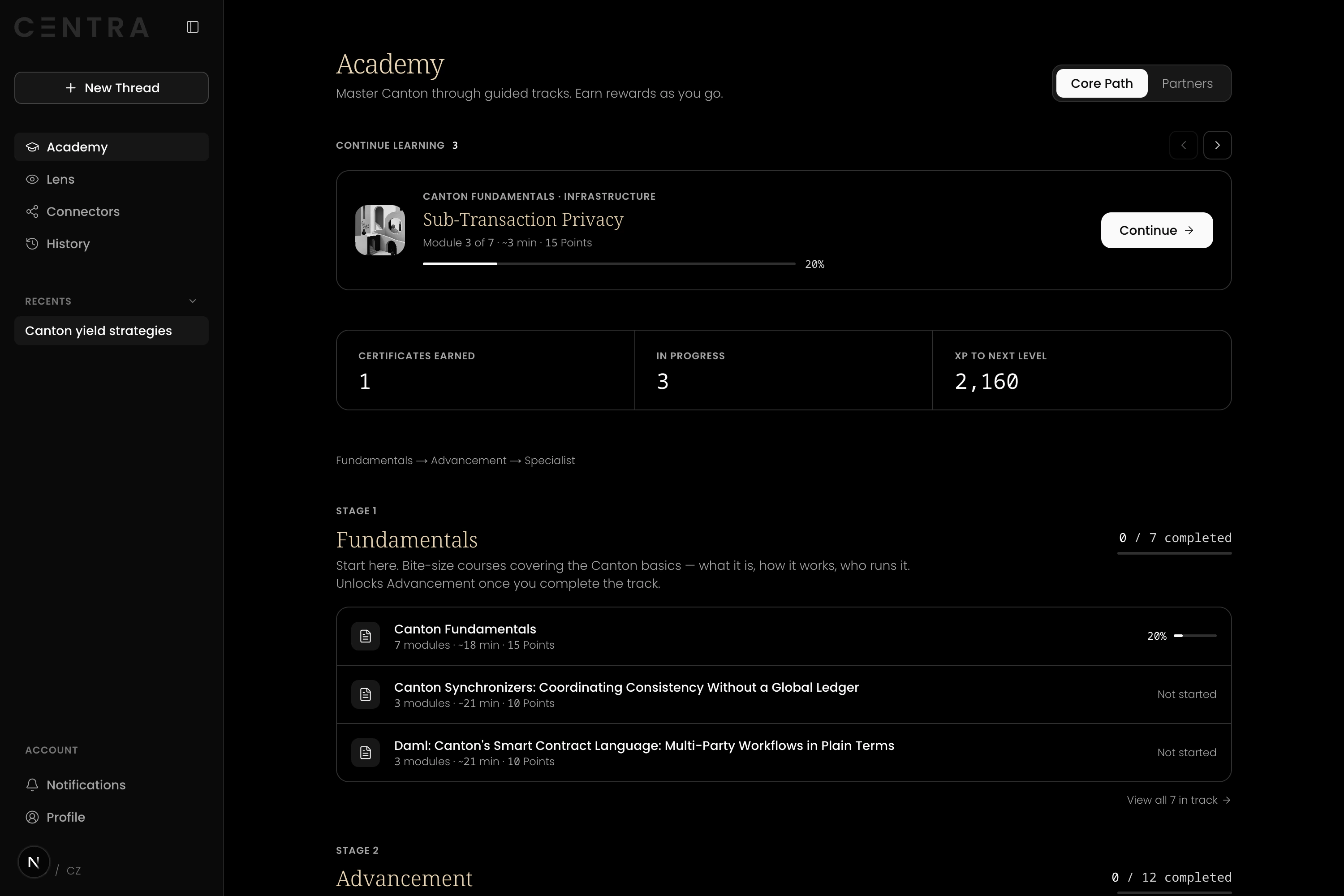Viewport: 1344px width, 896px height.
Task: Click the History clock icon
Action: pyautogui.click(x=33, y=243)
